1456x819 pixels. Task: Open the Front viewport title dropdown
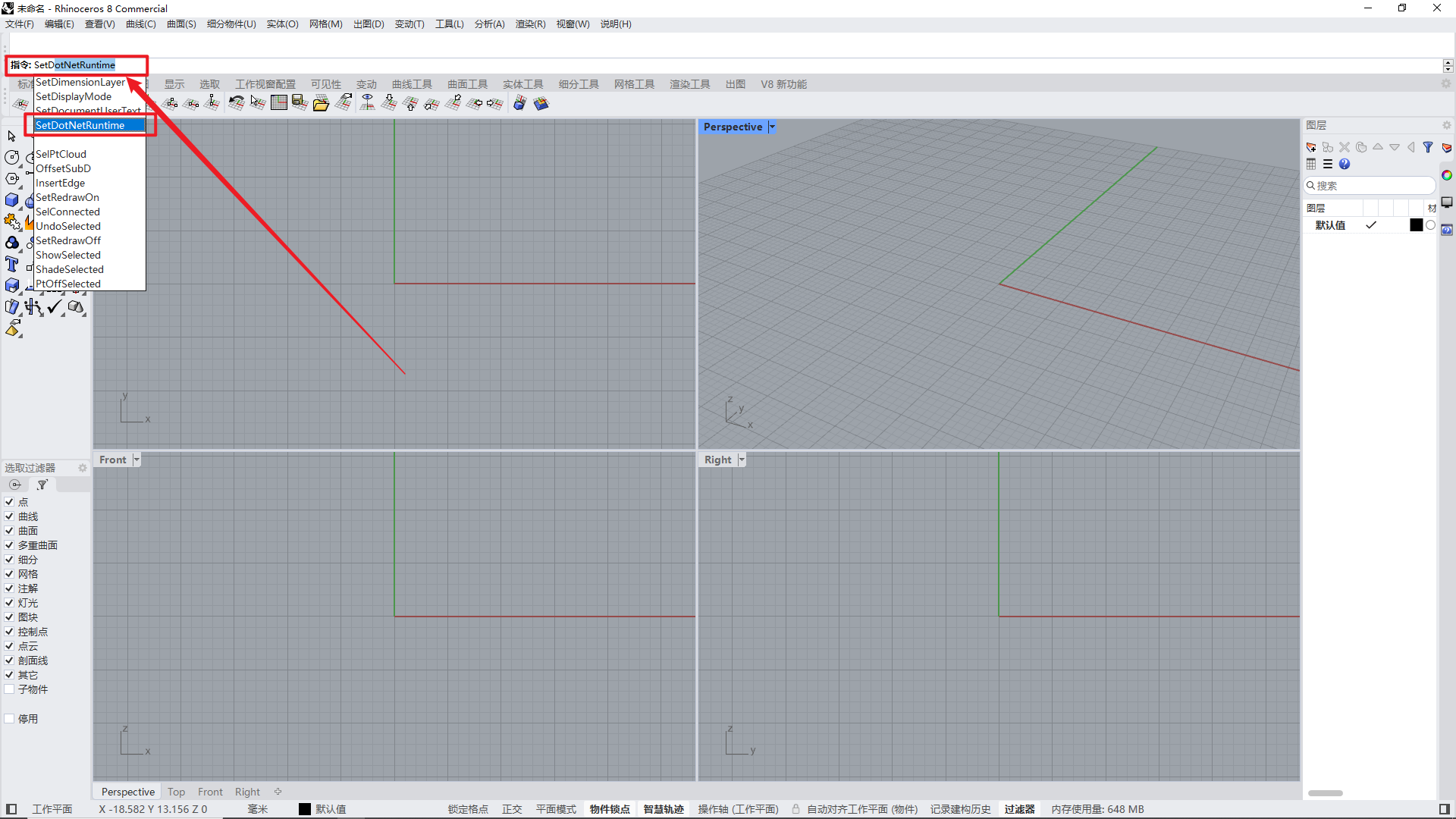point(136,460)
